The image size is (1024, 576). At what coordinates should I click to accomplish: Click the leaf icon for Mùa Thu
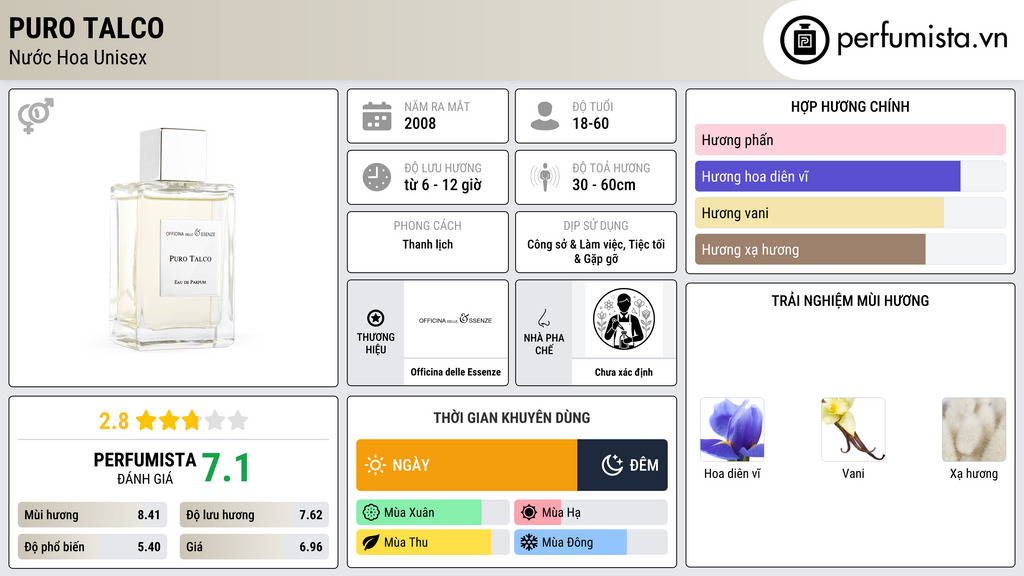pos(371,542)
